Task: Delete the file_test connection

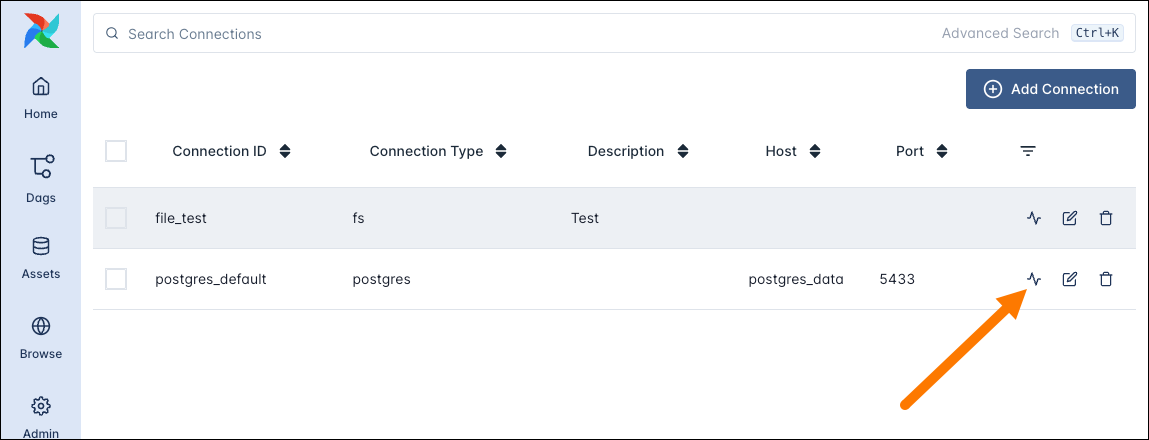Action: [x=1105, y=218]
